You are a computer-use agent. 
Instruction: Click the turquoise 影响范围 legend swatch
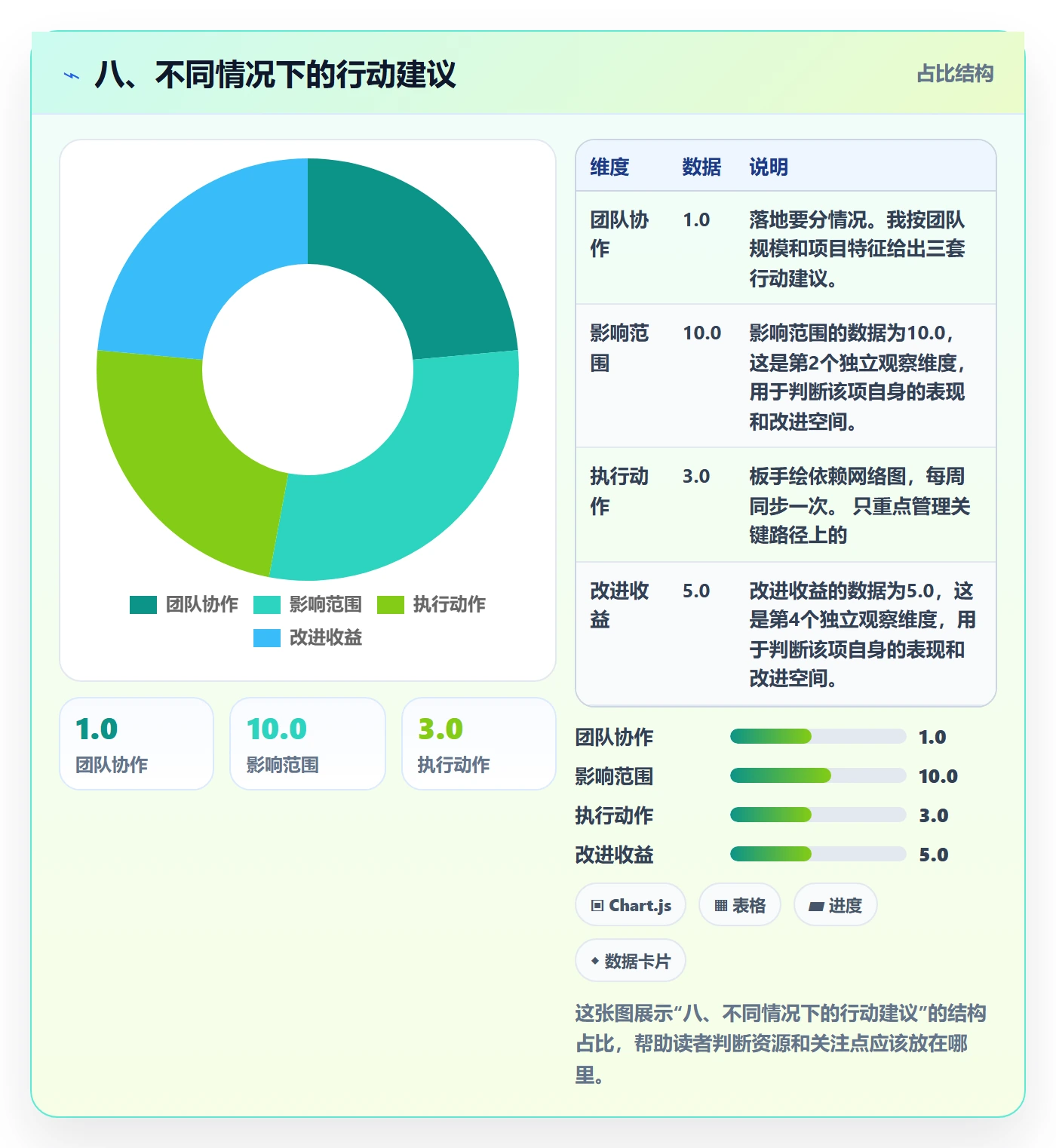coord(267,605)
